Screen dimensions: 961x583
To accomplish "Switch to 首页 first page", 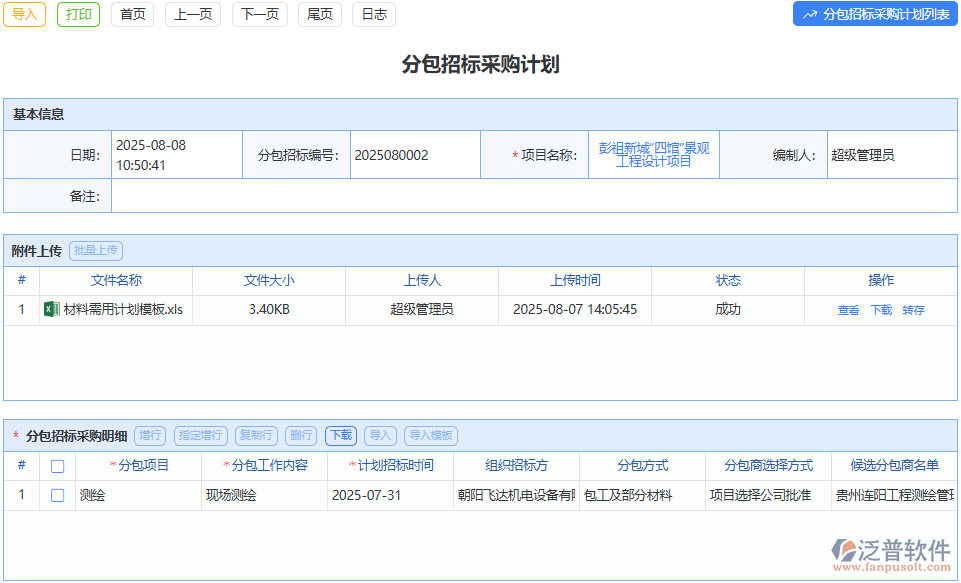I will click(x=132, y=15).
